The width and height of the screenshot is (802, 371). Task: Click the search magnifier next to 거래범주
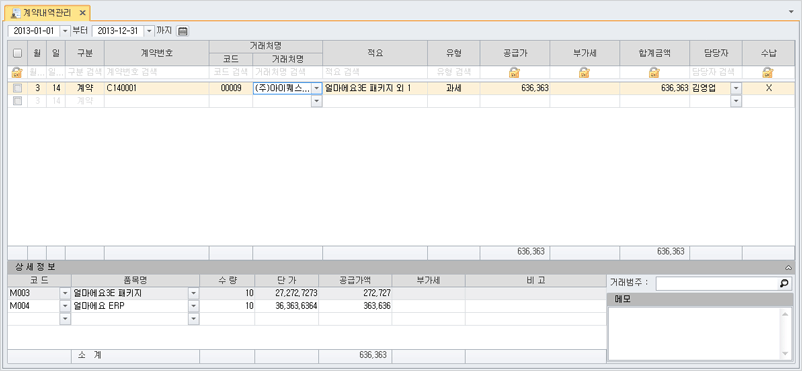click(784, 283)
